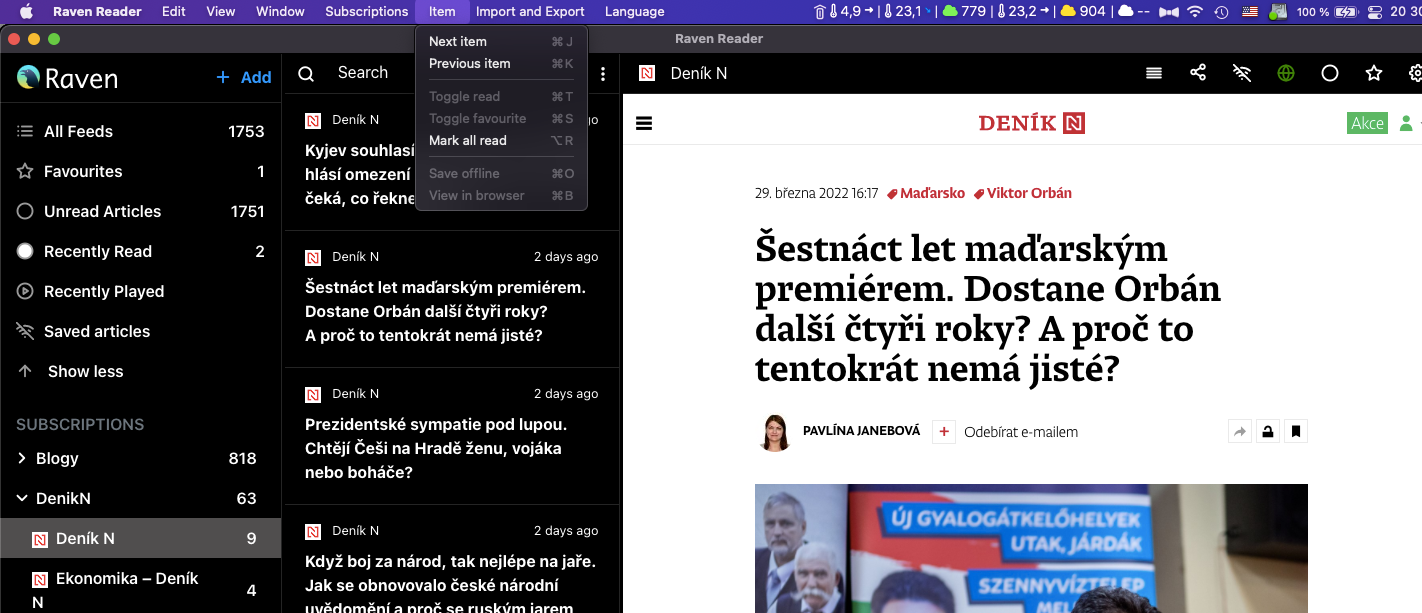This screenshot has width=1422, height=613.
Task: Toggle favourite star in article toolbar
Action: 1374,73
